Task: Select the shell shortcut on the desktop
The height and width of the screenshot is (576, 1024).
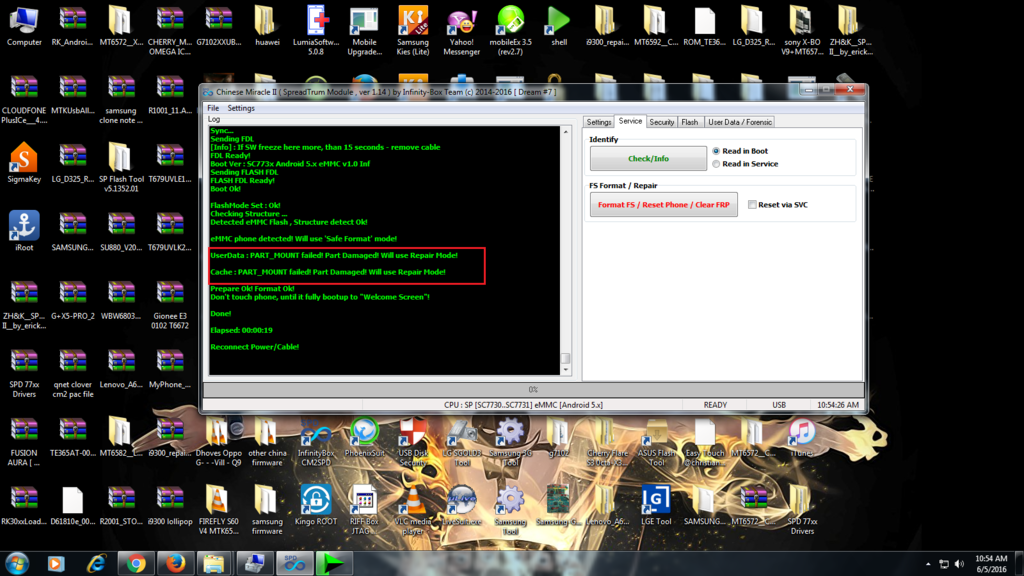Action: point(559,26)
